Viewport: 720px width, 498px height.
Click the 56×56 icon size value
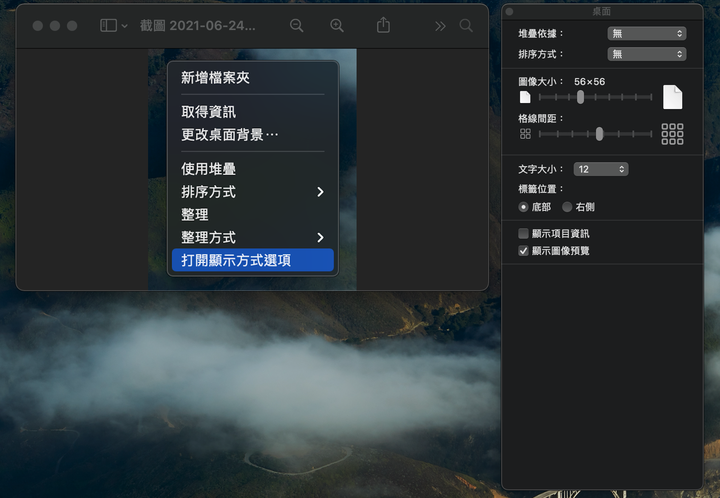pyautogui.click(x=589, y=82)
